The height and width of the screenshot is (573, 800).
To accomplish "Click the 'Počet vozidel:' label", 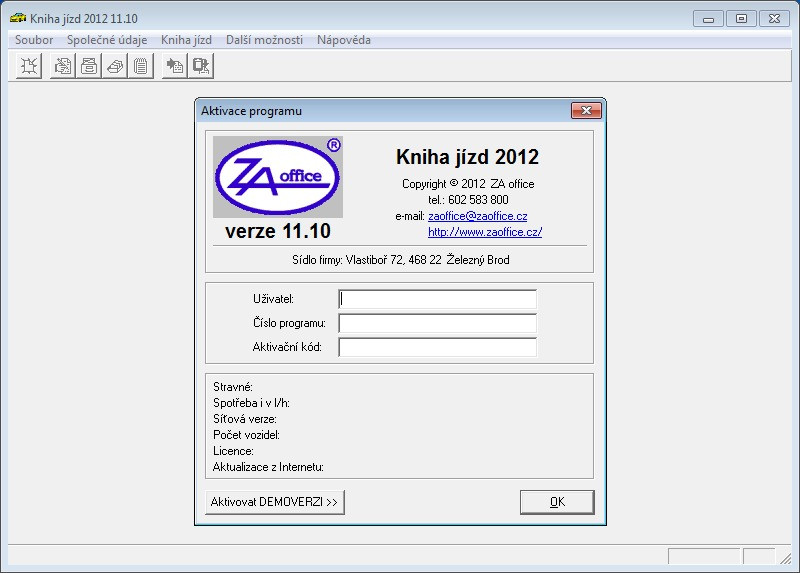I will pos(246,435).
